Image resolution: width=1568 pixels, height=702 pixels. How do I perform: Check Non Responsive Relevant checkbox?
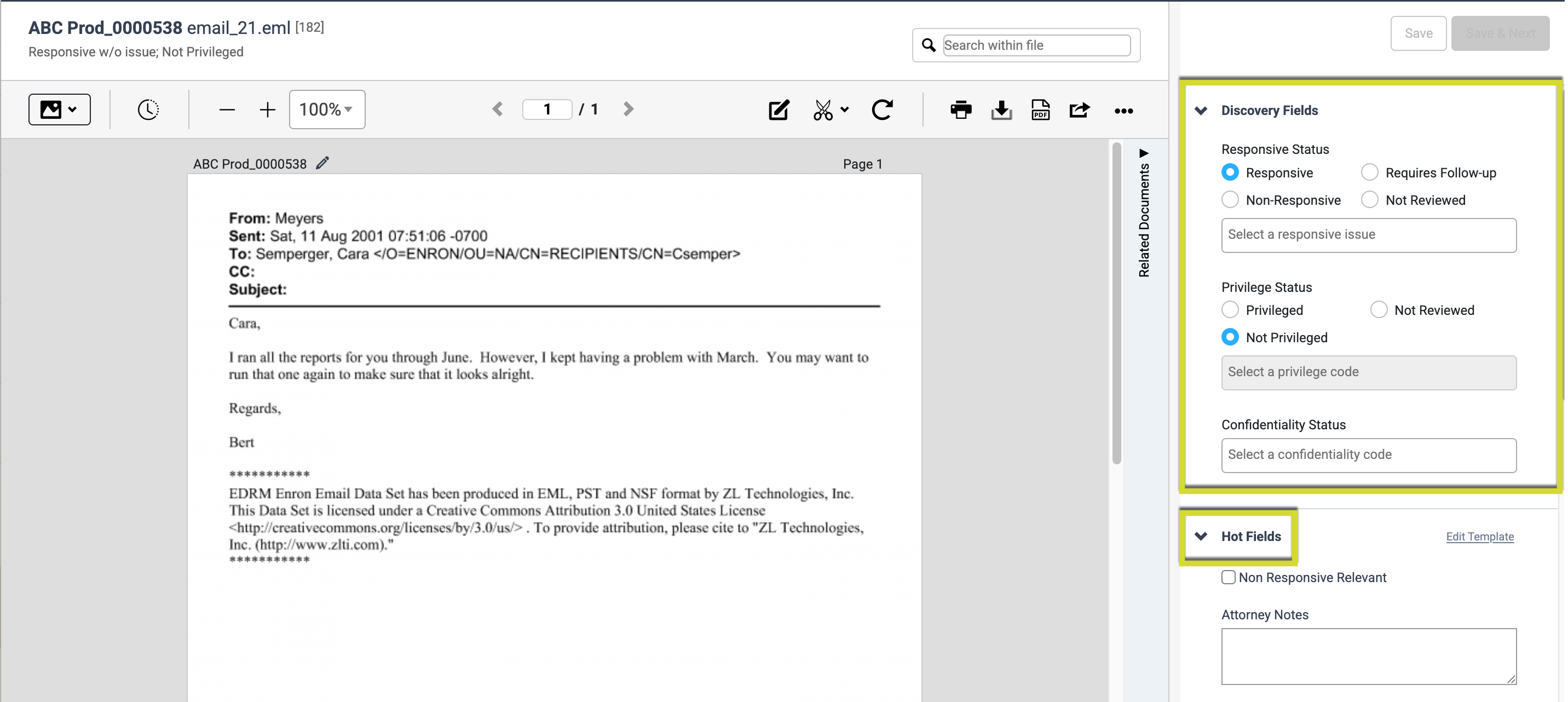pos(1229,577)
